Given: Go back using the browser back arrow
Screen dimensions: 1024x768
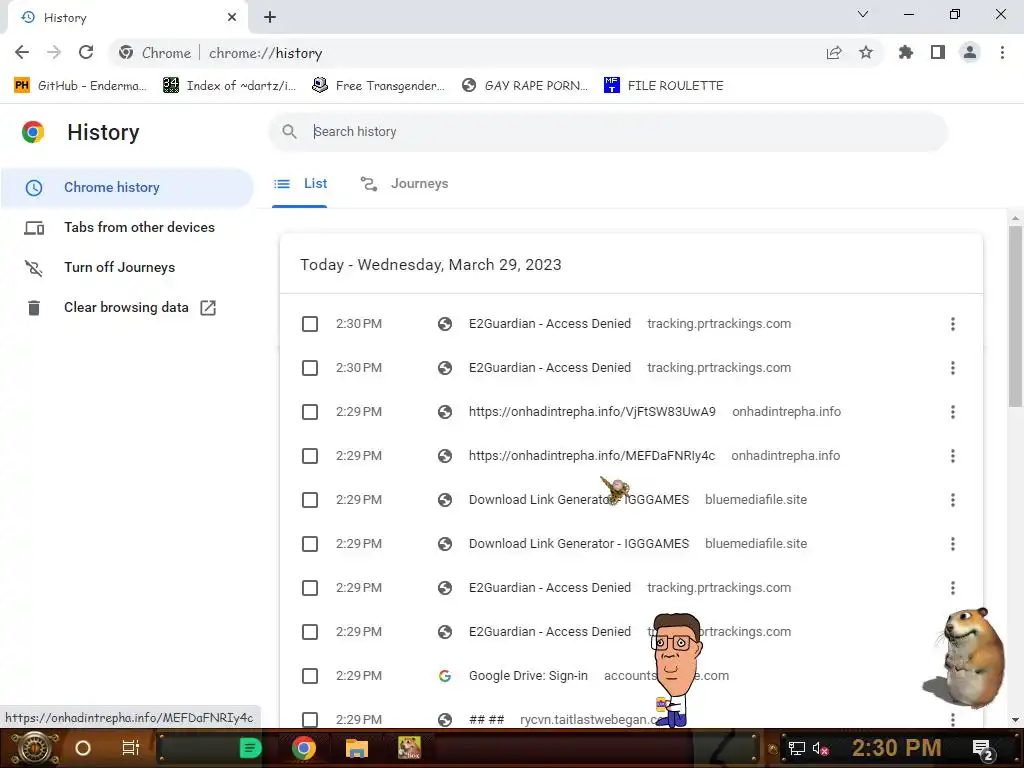Looking at the screenshot, I should click(22, 52).
